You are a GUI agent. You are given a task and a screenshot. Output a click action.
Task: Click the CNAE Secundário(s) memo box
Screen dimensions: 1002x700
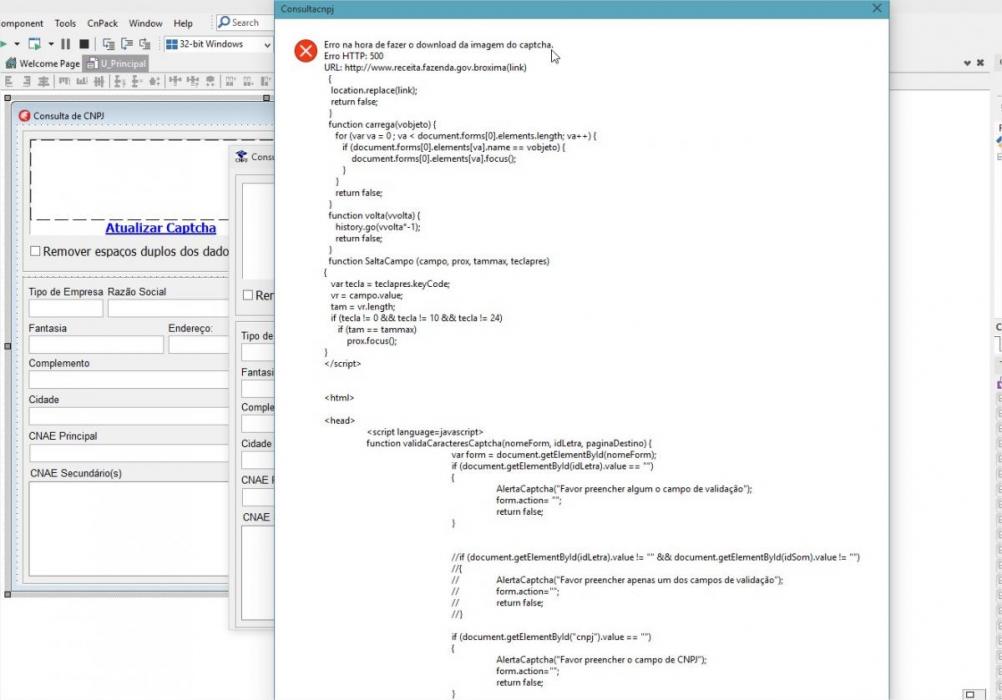click(128, 529)
